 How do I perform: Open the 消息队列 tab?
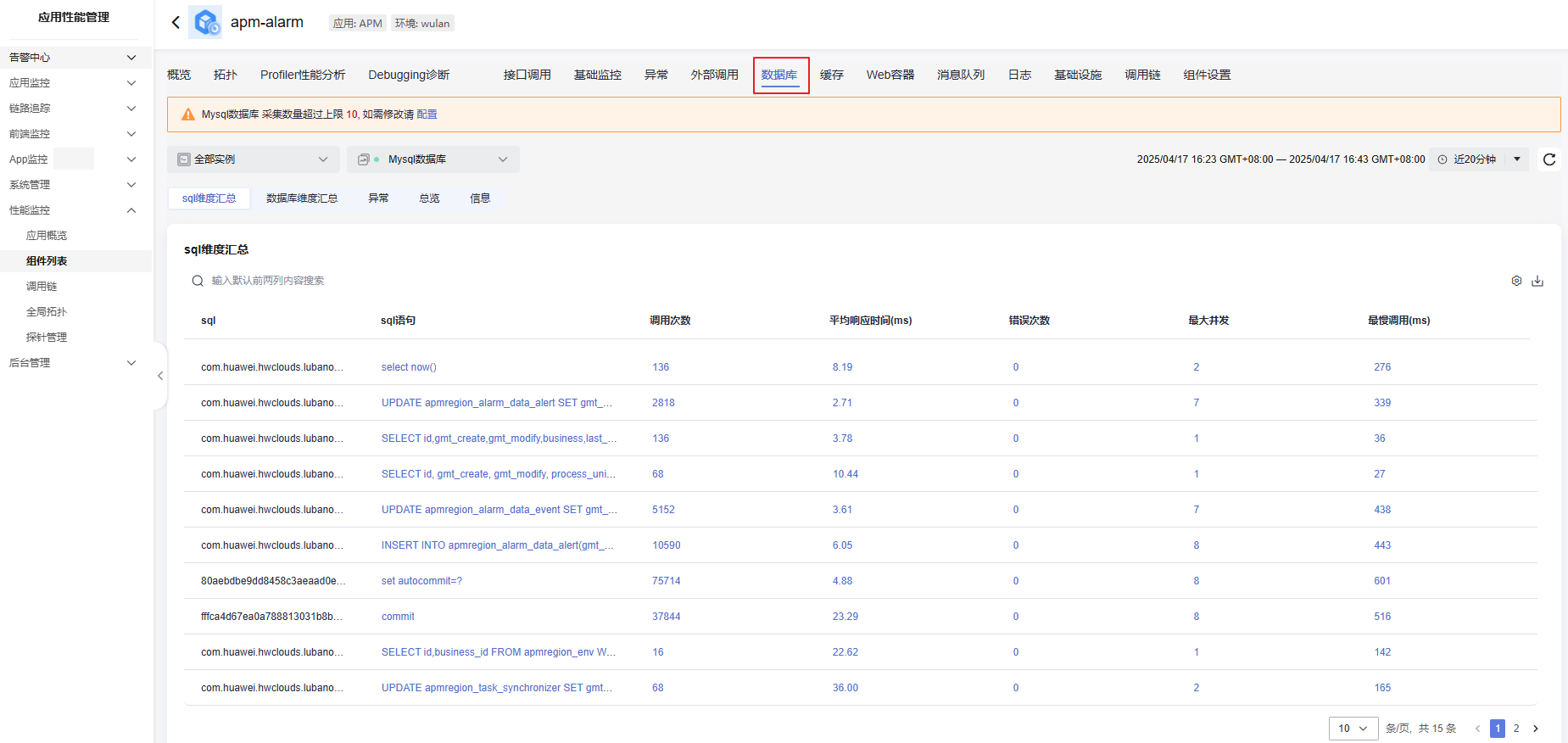[x=961, y=75]
